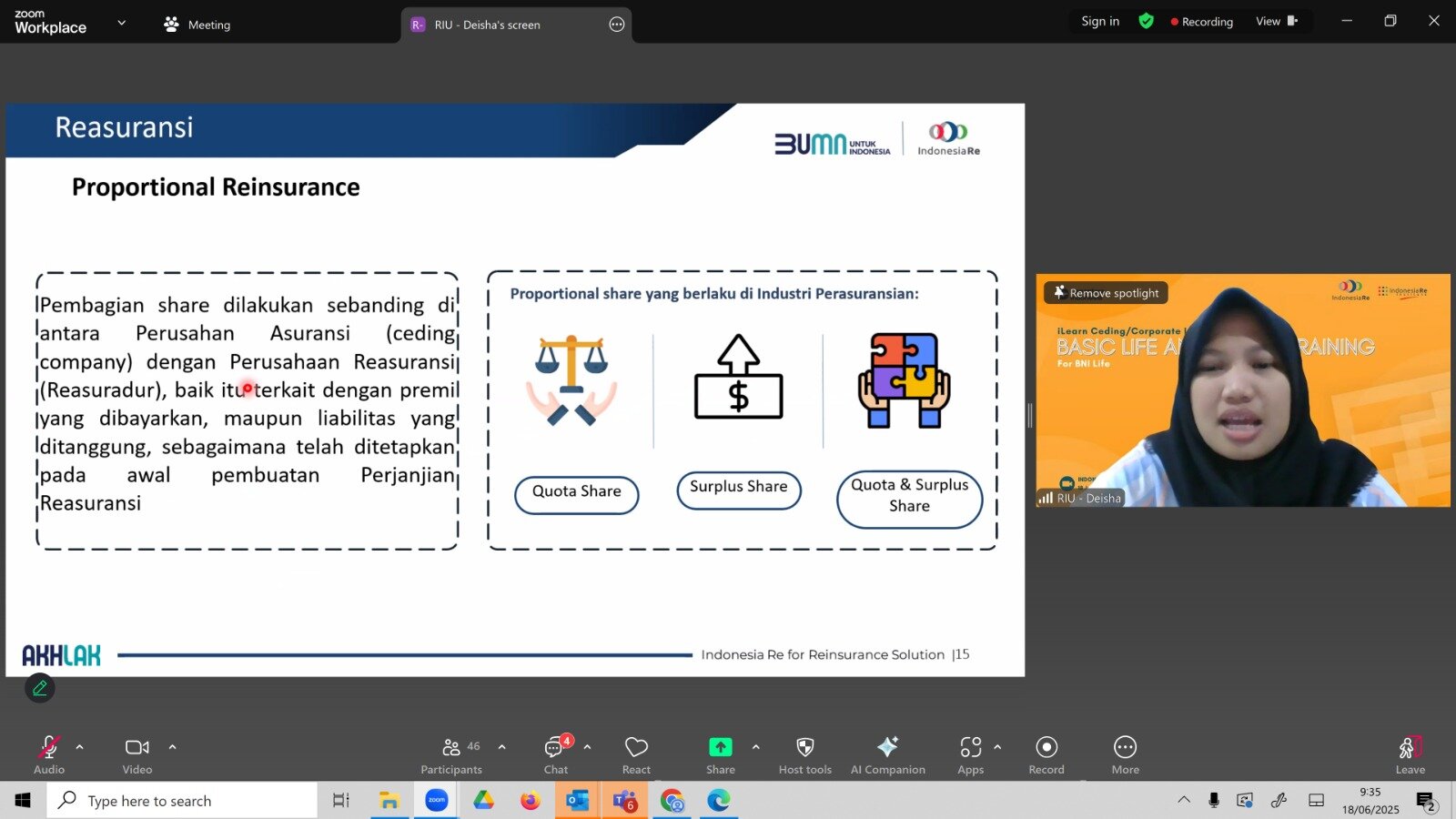Open the annotate pencil tool
This screenshot has height=819, width=1456.
40,688
